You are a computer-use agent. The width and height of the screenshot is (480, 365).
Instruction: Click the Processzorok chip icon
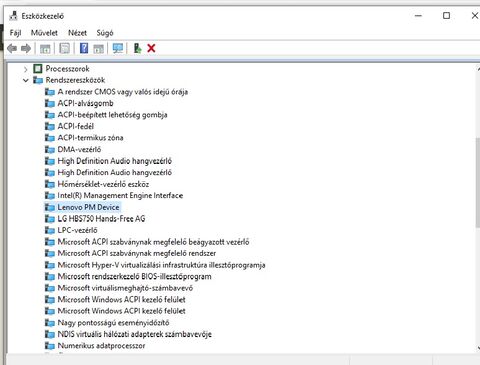38,69
